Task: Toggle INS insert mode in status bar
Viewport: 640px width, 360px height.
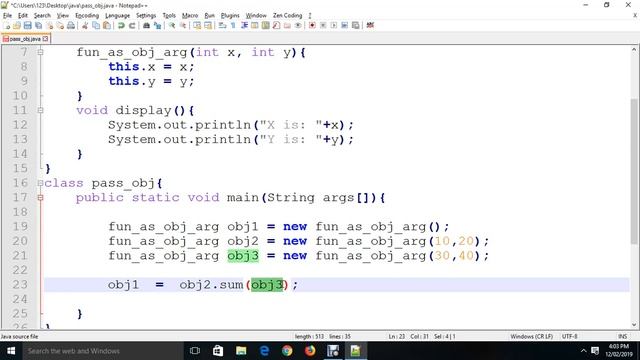Action: pyautogui.click(x=622, y=336)
